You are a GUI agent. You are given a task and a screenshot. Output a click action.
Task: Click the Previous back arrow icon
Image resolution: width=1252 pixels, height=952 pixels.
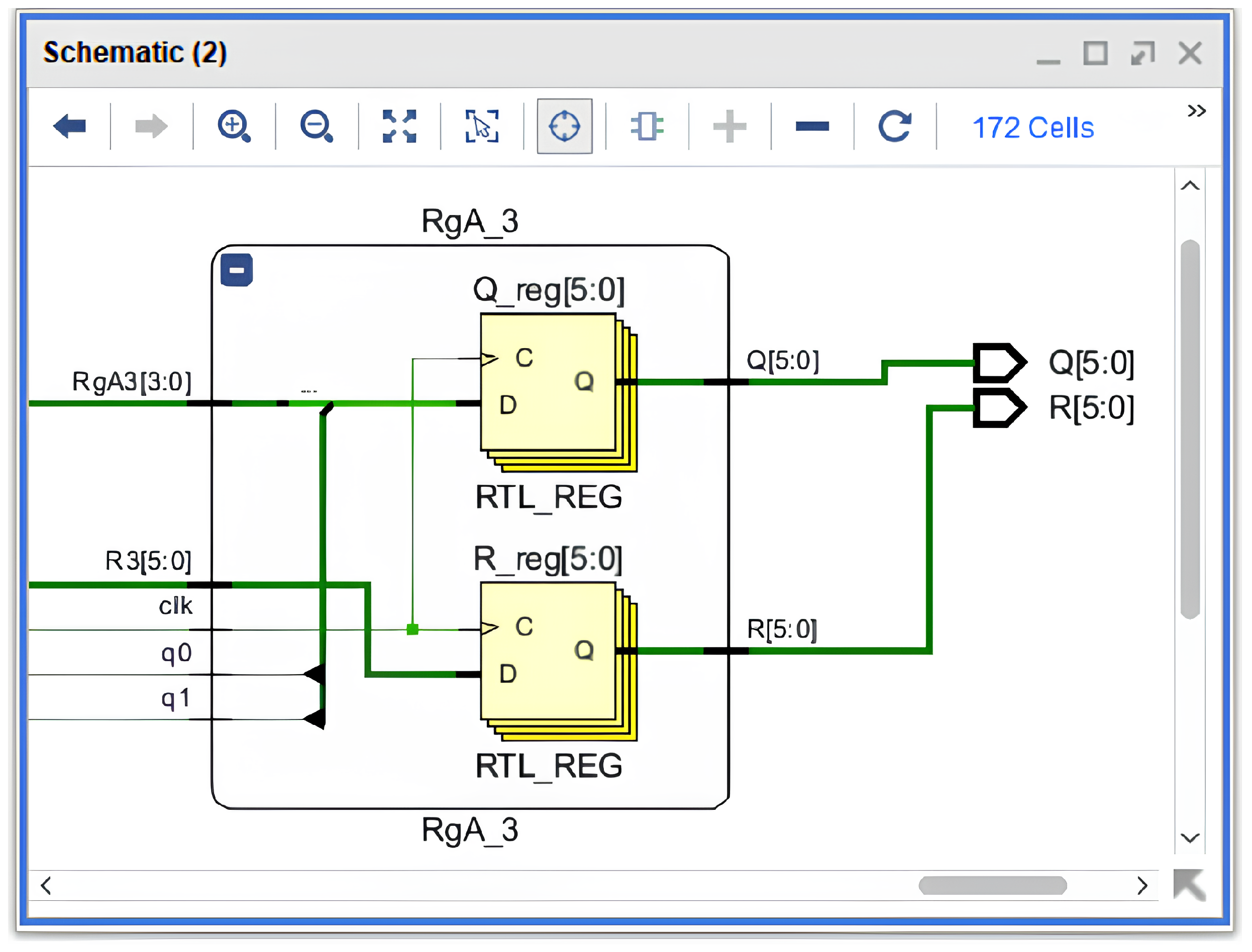coord(69,126)
